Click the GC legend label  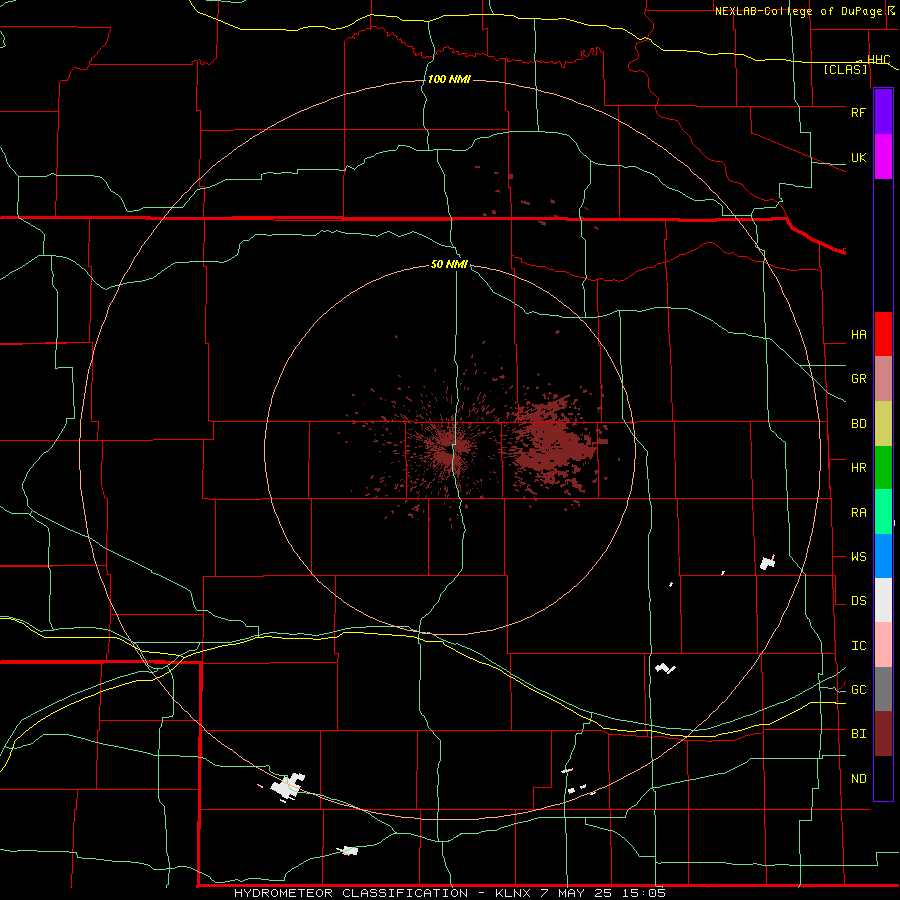click(x=858, y=689)
